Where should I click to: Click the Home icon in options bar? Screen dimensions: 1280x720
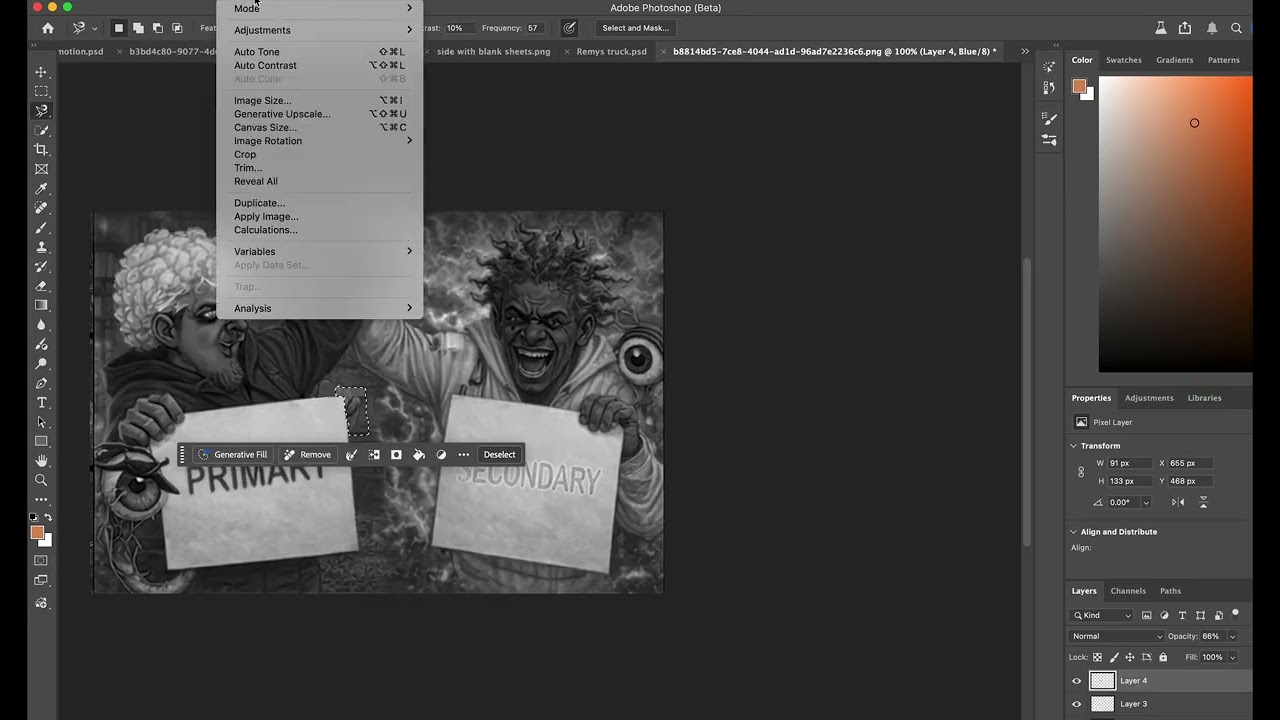(x=47, y=28)
